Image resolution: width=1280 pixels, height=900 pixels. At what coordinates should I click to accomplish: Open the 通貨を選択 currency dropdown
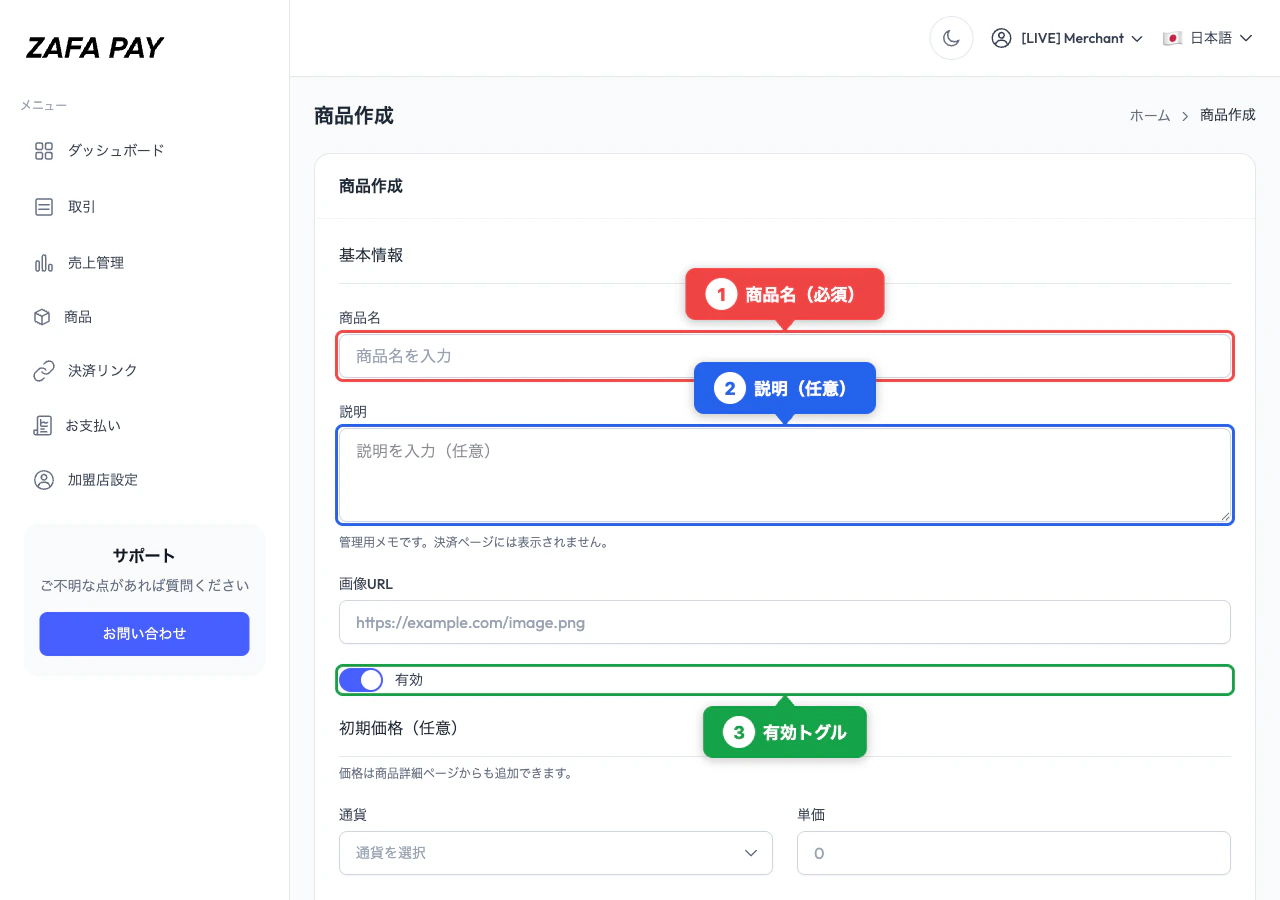click(x=555, y=853)
